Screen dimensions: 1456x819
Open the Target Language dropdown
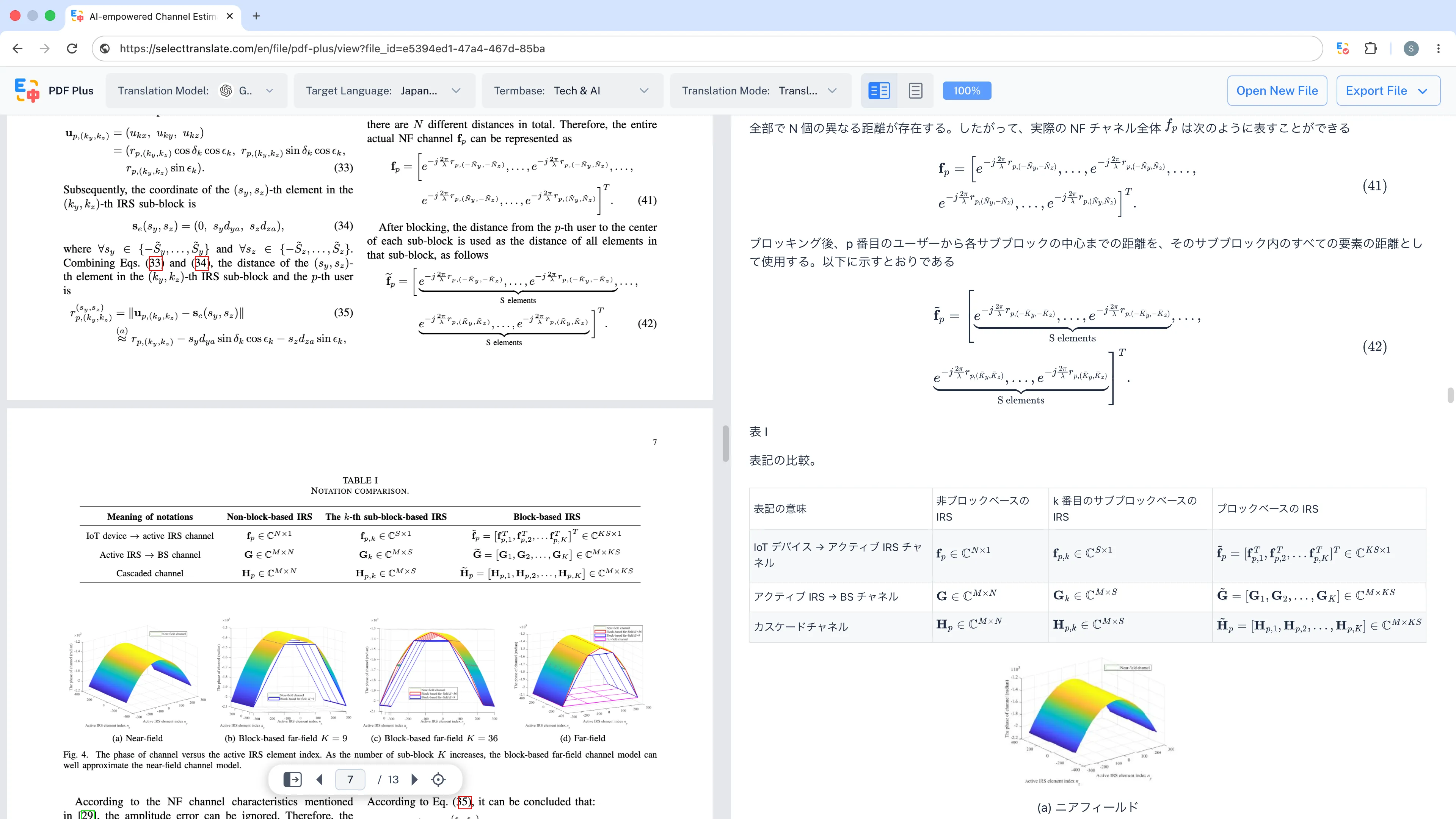pos(384,91)
